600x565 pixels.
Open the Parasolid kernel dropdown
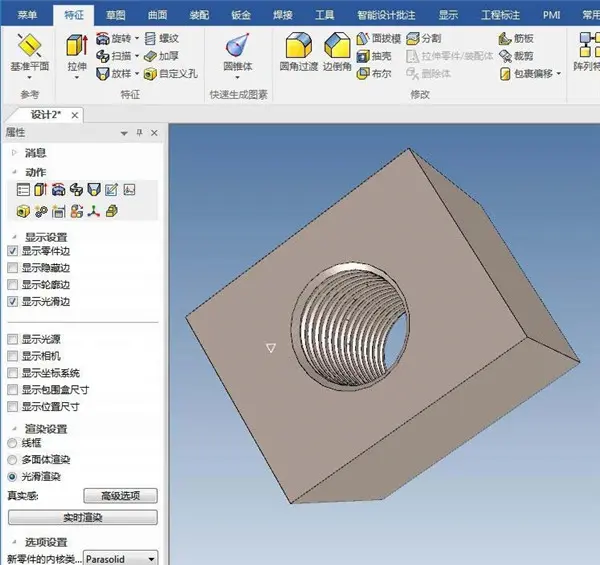120,558
